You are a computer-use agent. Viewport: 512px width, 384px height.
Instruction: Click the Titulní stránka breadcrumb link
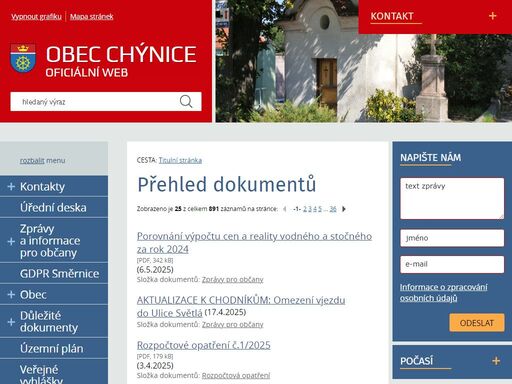(180, 160)
